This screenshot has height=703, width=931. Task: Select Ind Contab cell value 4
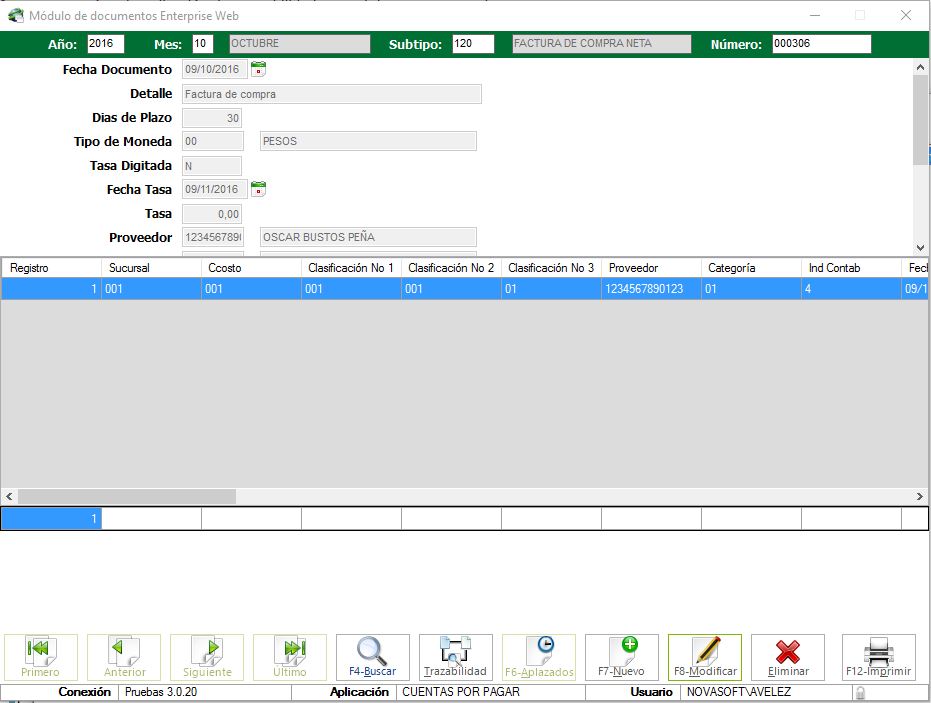point(851,289)
